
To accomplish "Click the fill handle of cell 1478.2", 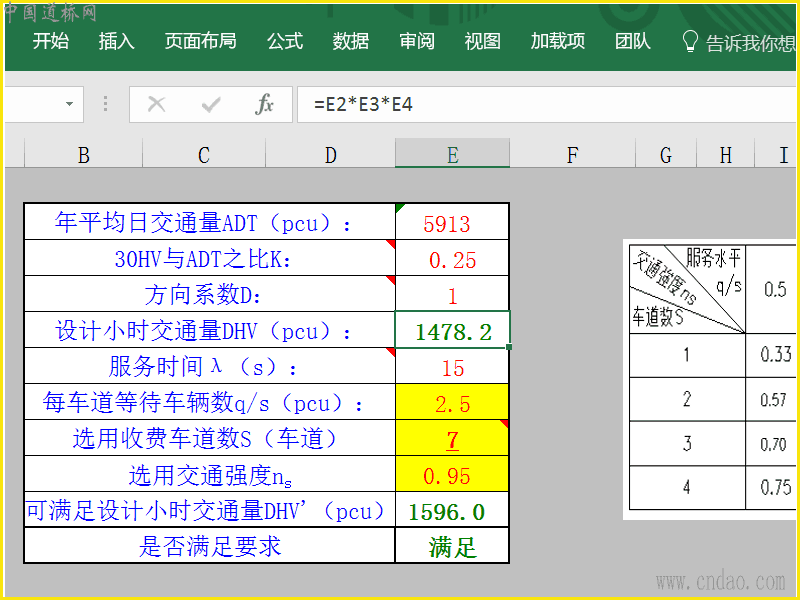I will coord(509,347).
